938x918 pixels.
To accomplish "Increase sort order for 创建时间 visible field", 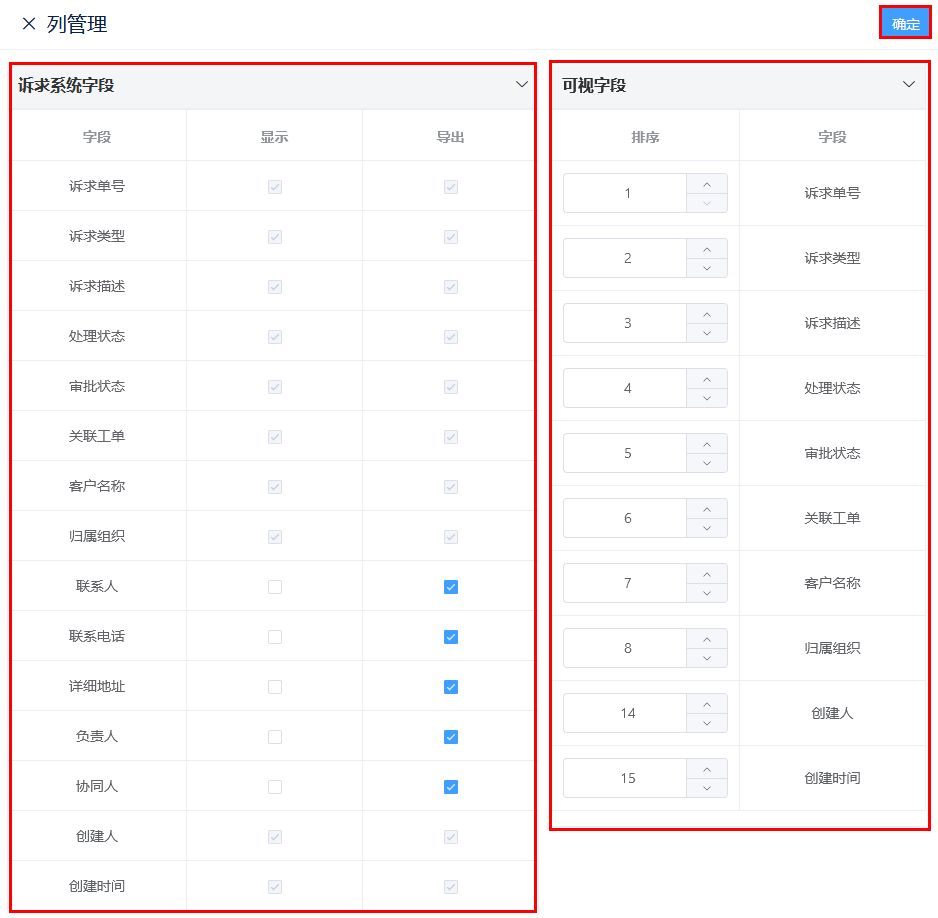I will pos(707,770).
